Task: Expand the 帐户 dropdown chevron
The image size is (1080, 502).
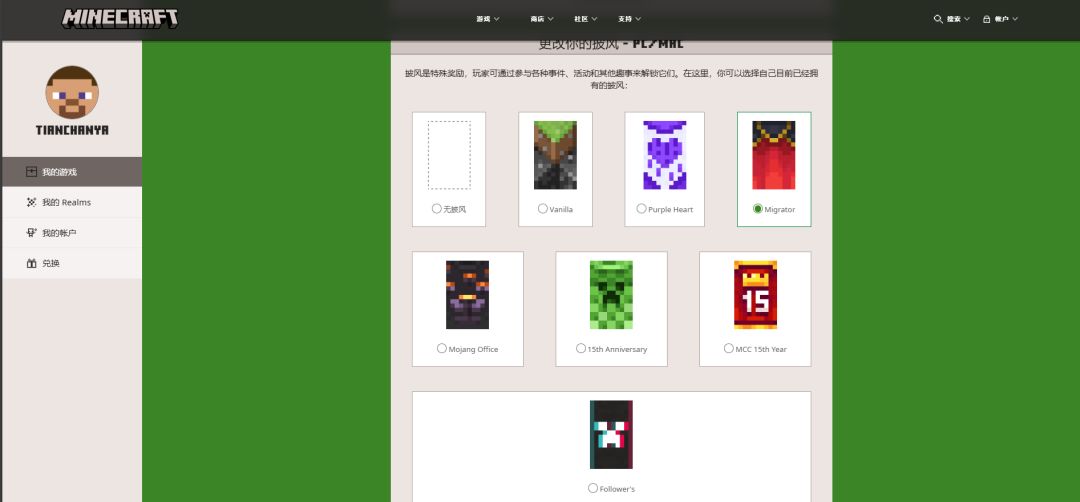Action: coord(1015,19)
